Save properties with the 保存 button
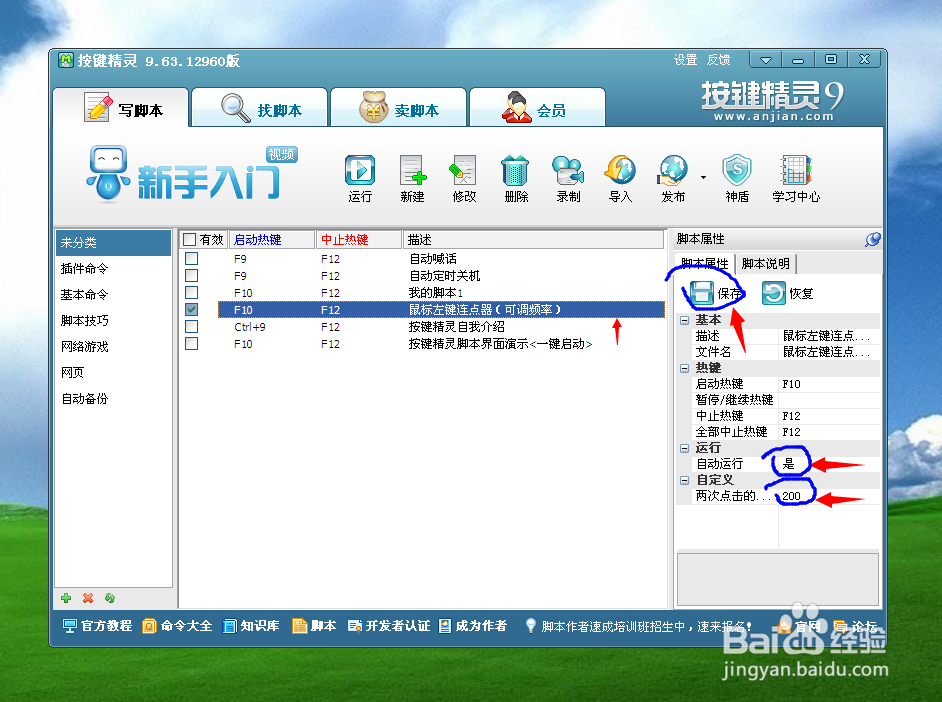 click(x=715, y=293)
